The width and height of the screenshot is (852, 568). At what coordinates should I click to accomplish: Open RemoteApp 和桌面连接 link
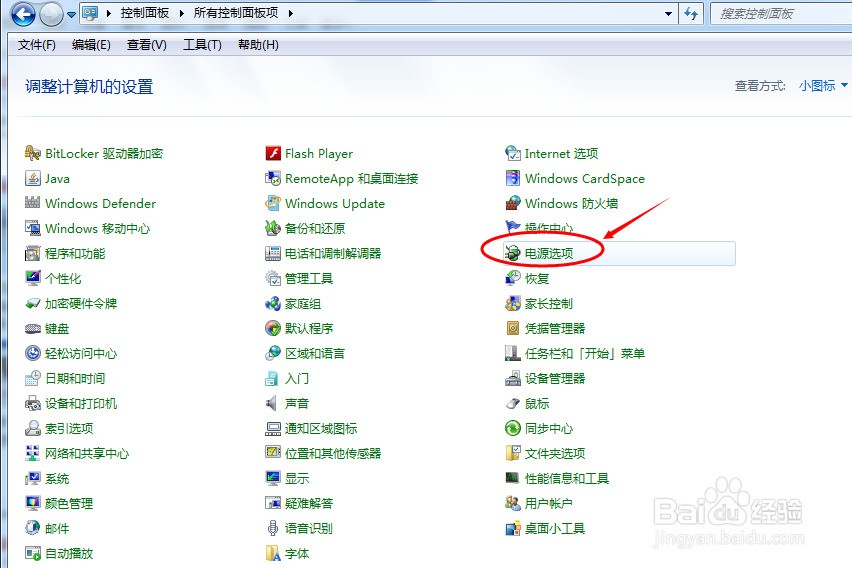(x=352, y=178)
